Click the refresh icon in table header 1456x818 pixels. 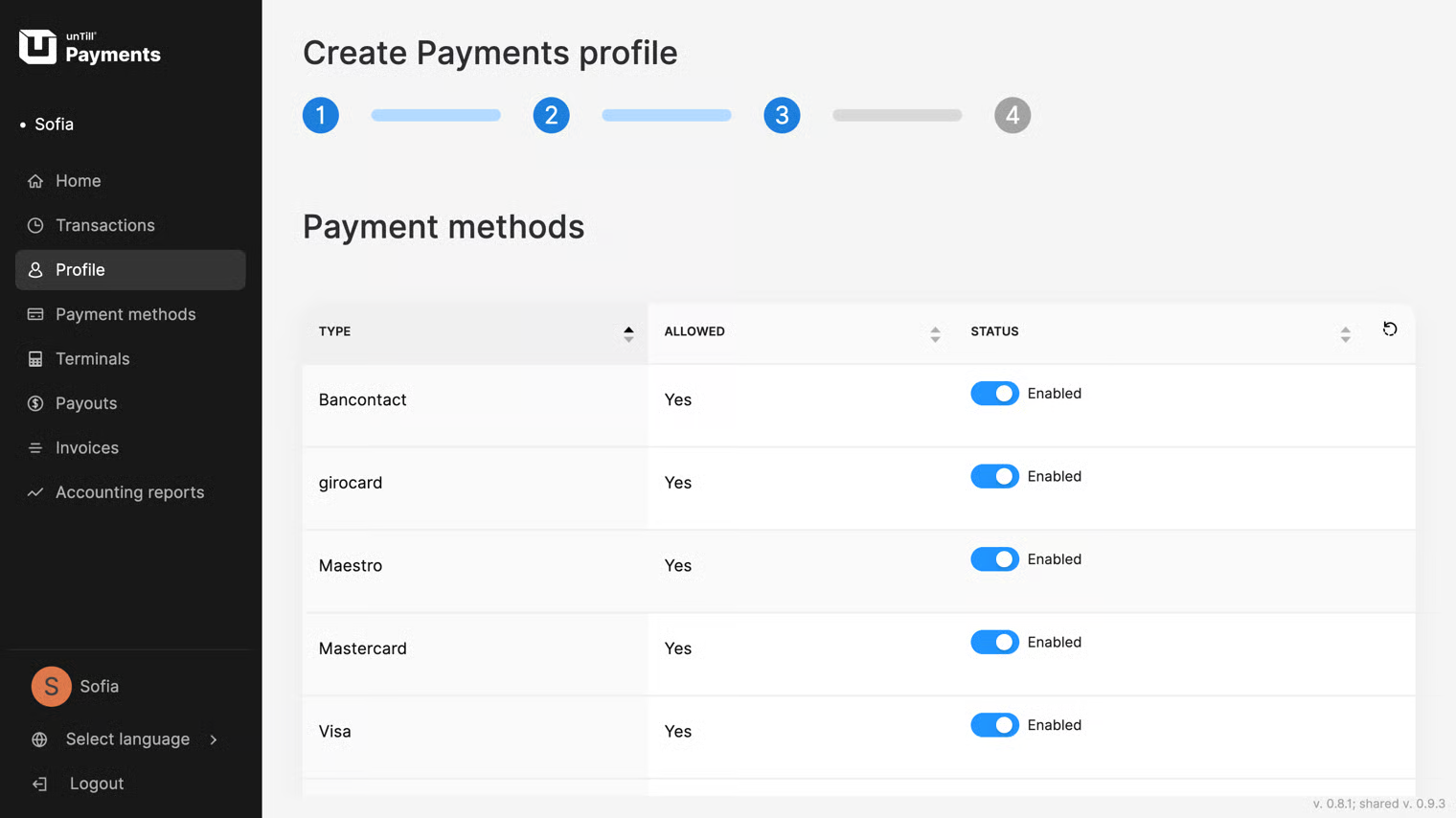pyautogui.click(x=1389, y=329)
